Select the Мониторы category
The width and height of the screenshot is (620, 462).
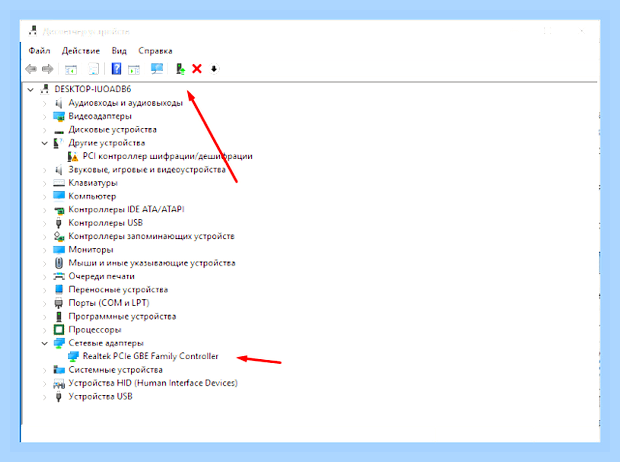91,250
